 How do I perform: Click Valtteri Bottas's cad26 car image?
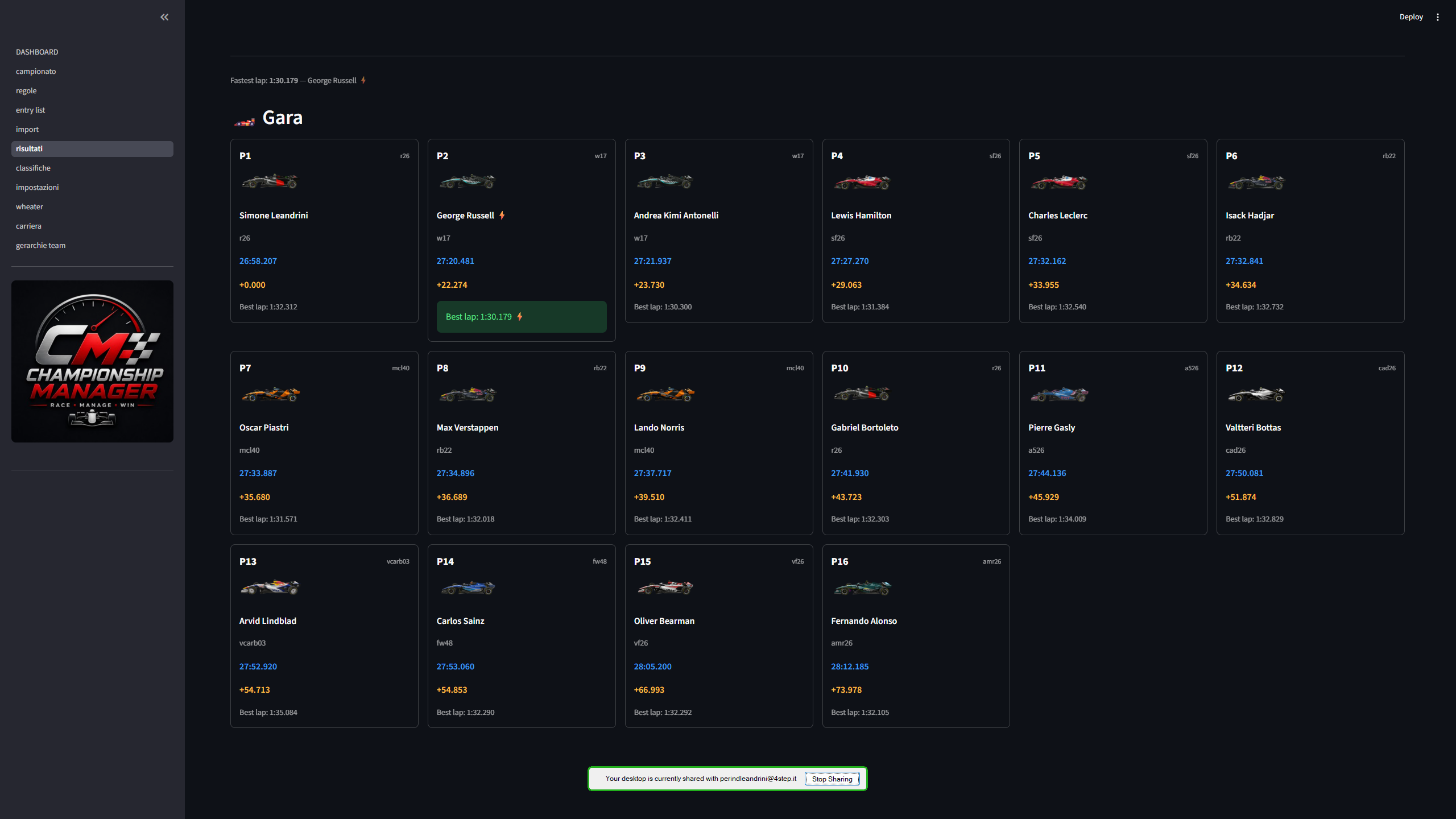point(1256,394)
